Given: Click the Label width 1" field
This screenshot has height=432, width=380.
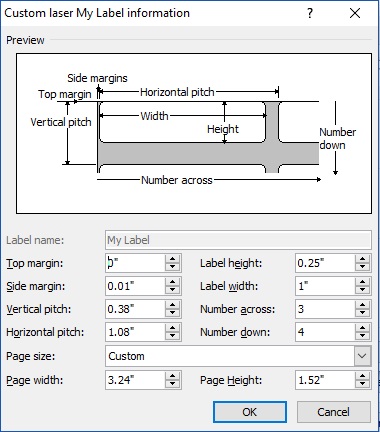Looking at the screenshot, I should click(325, 286).
